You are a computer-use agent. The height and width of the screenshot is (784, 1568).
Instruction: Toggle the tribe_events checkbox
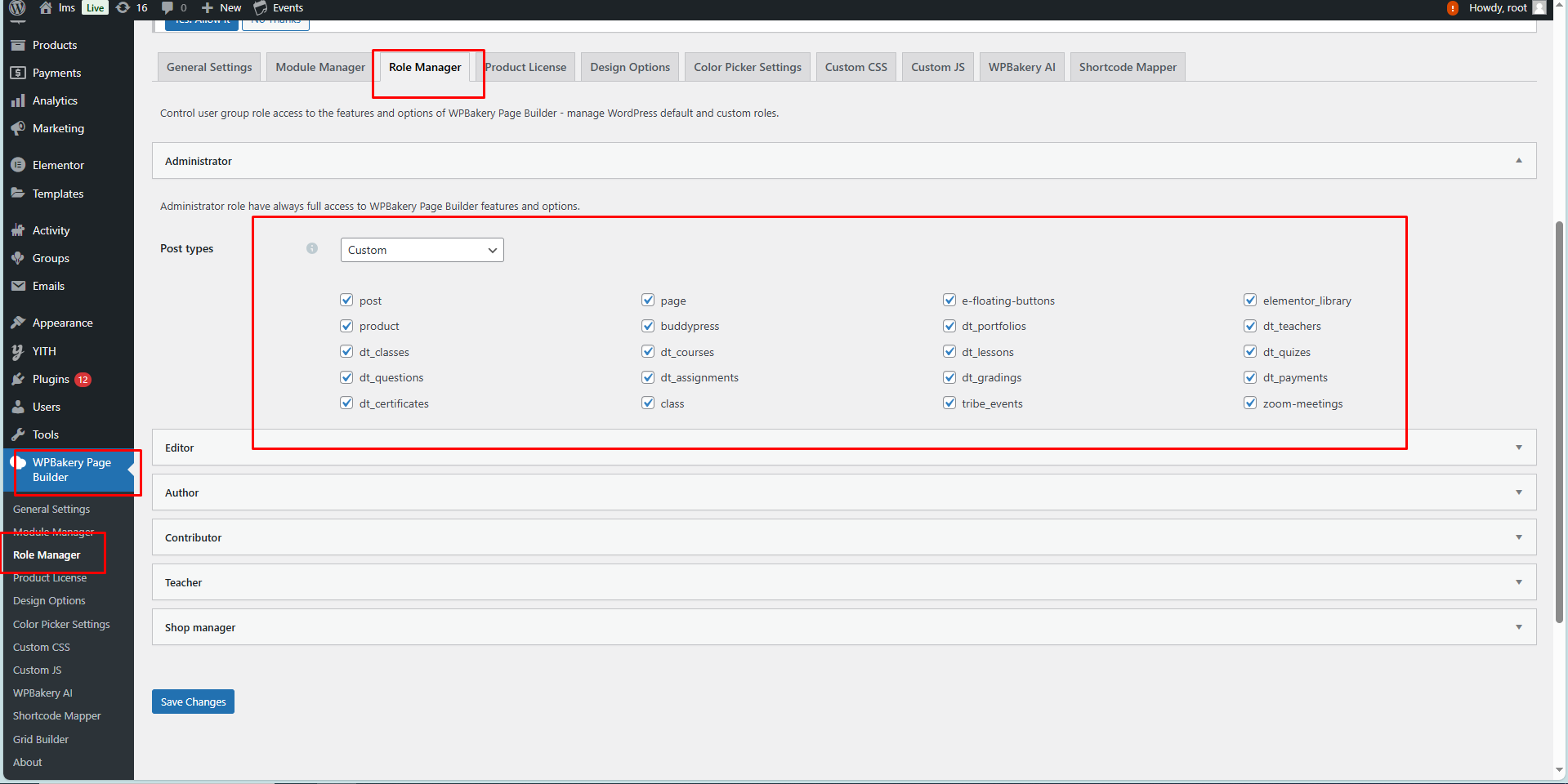click(949, 403)
